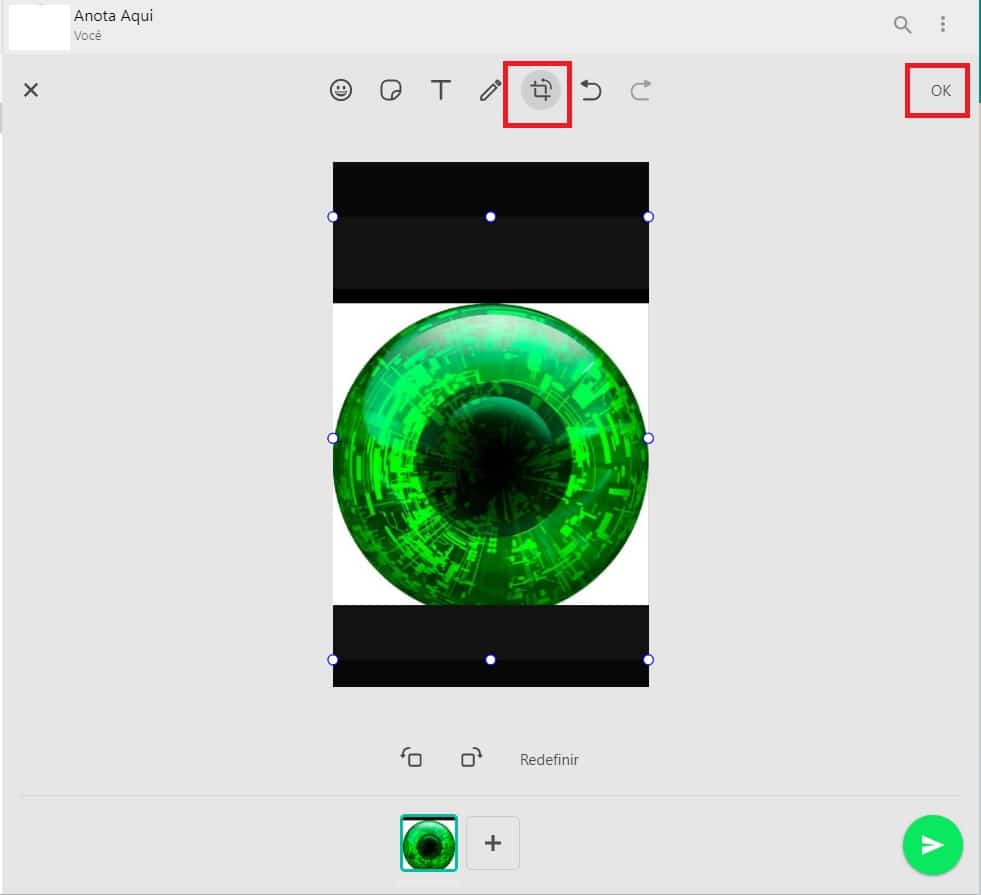Click the top-left crop handle
The height and width of the screenshot is (895, 981).
[x=333, y=216]
